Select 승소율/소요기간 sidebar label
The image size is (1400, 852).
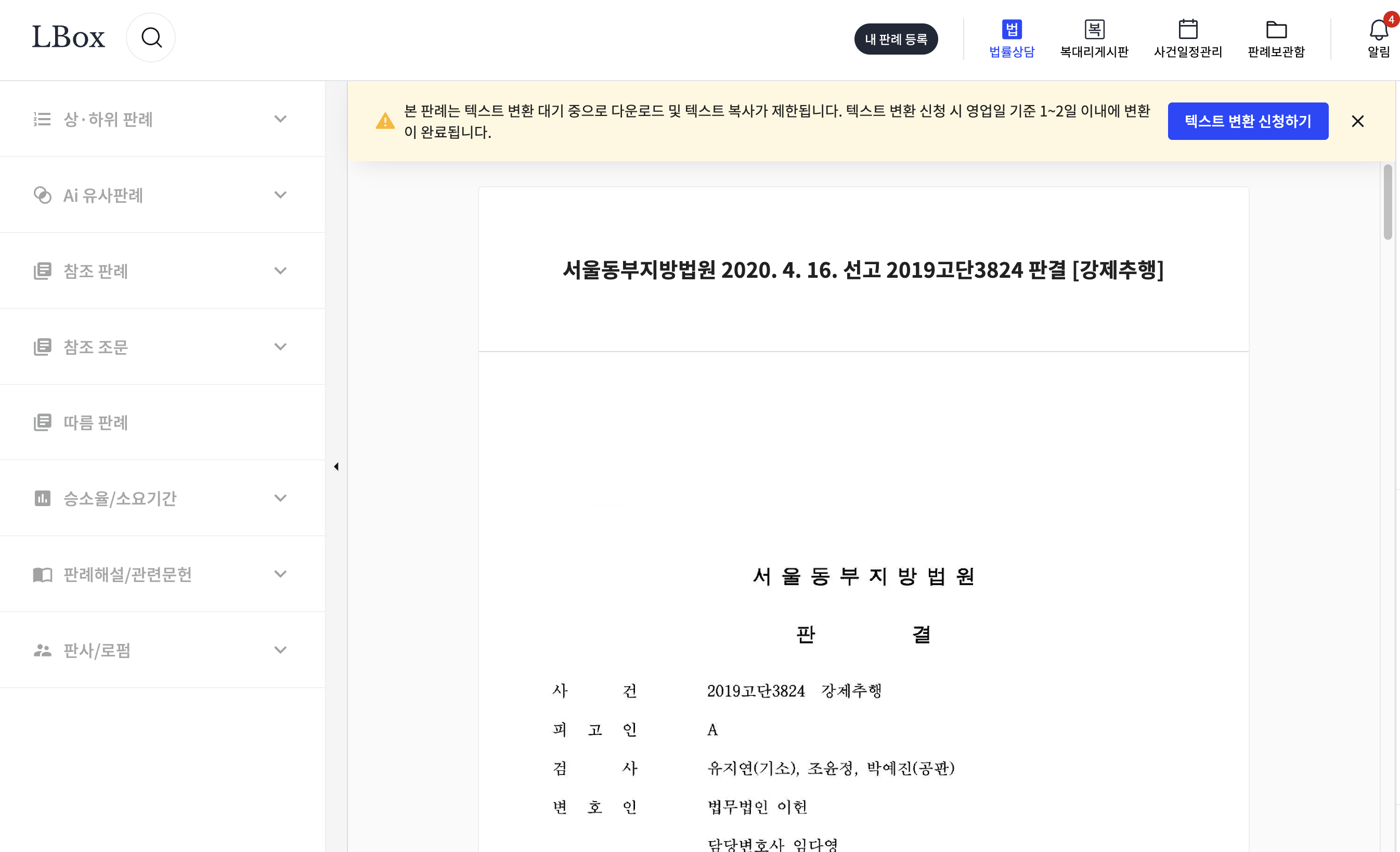120,498
